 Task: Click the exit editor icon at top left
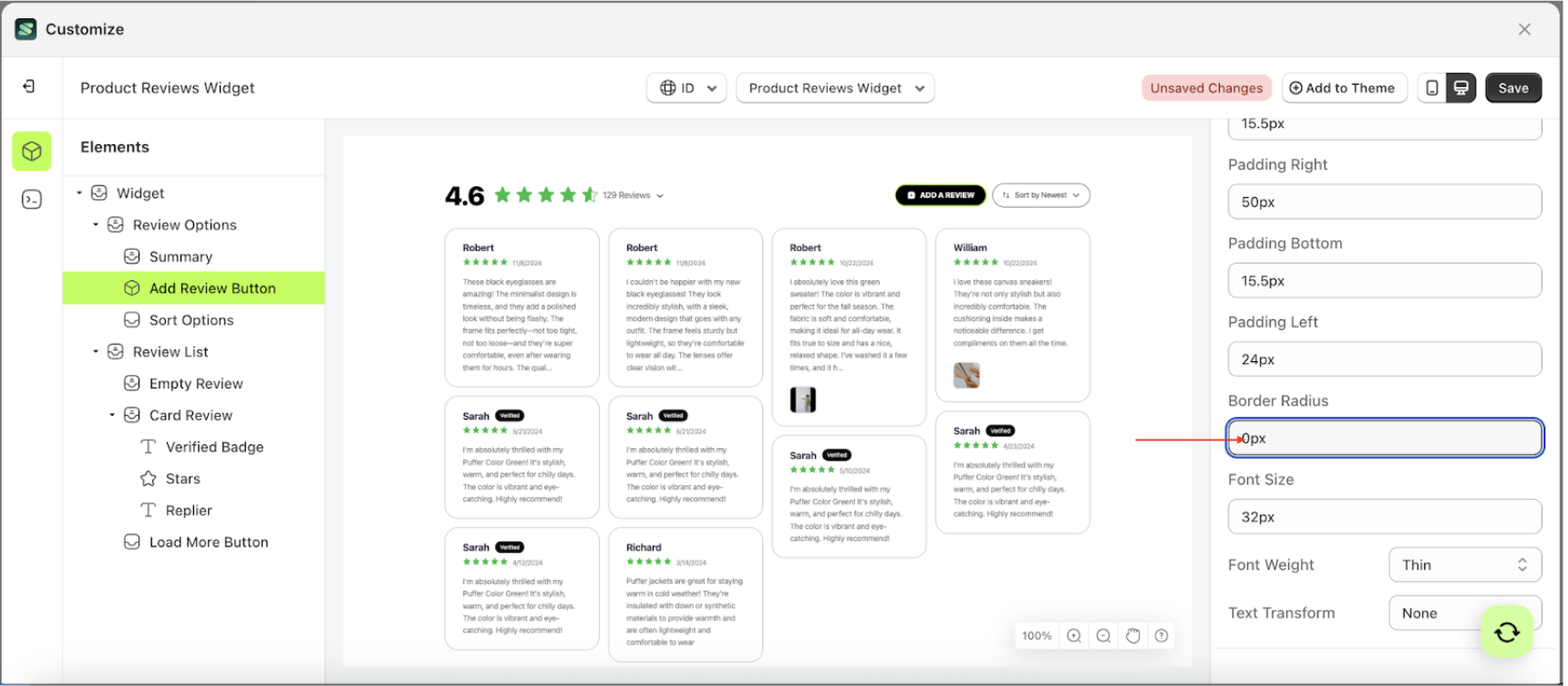[29, 86]
